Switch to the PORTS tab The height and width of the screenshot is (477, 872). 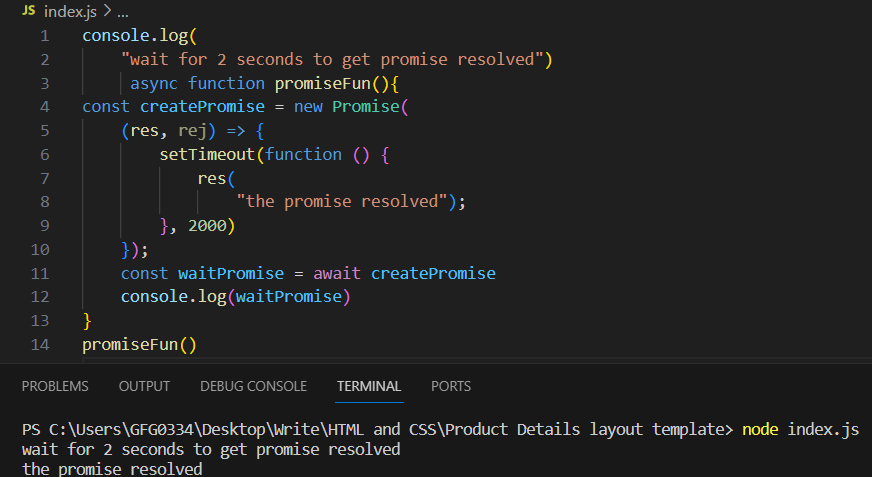coord(451,385)
